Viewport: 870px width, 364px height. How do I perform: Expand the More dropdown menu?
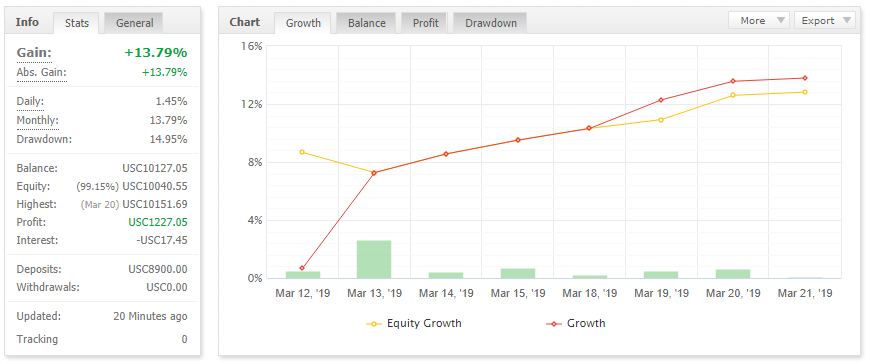(759, 21)
